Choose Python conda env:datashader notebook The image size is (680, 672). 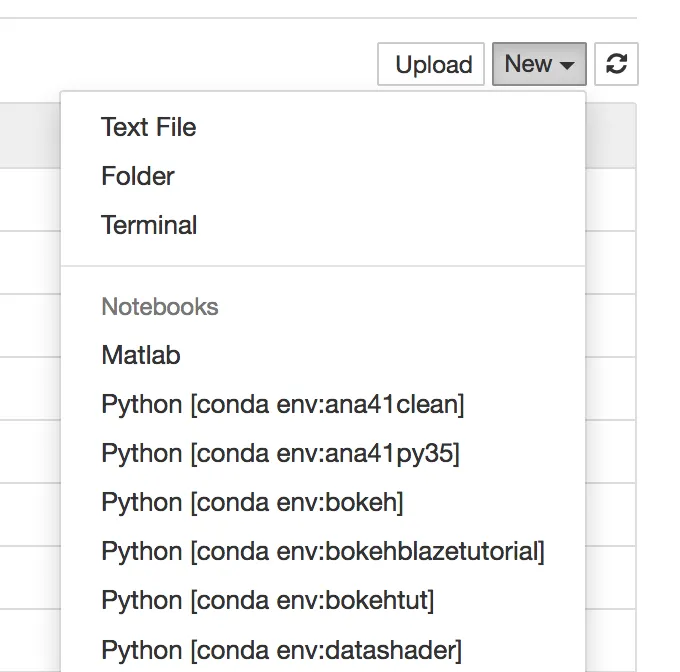point(281,649)
